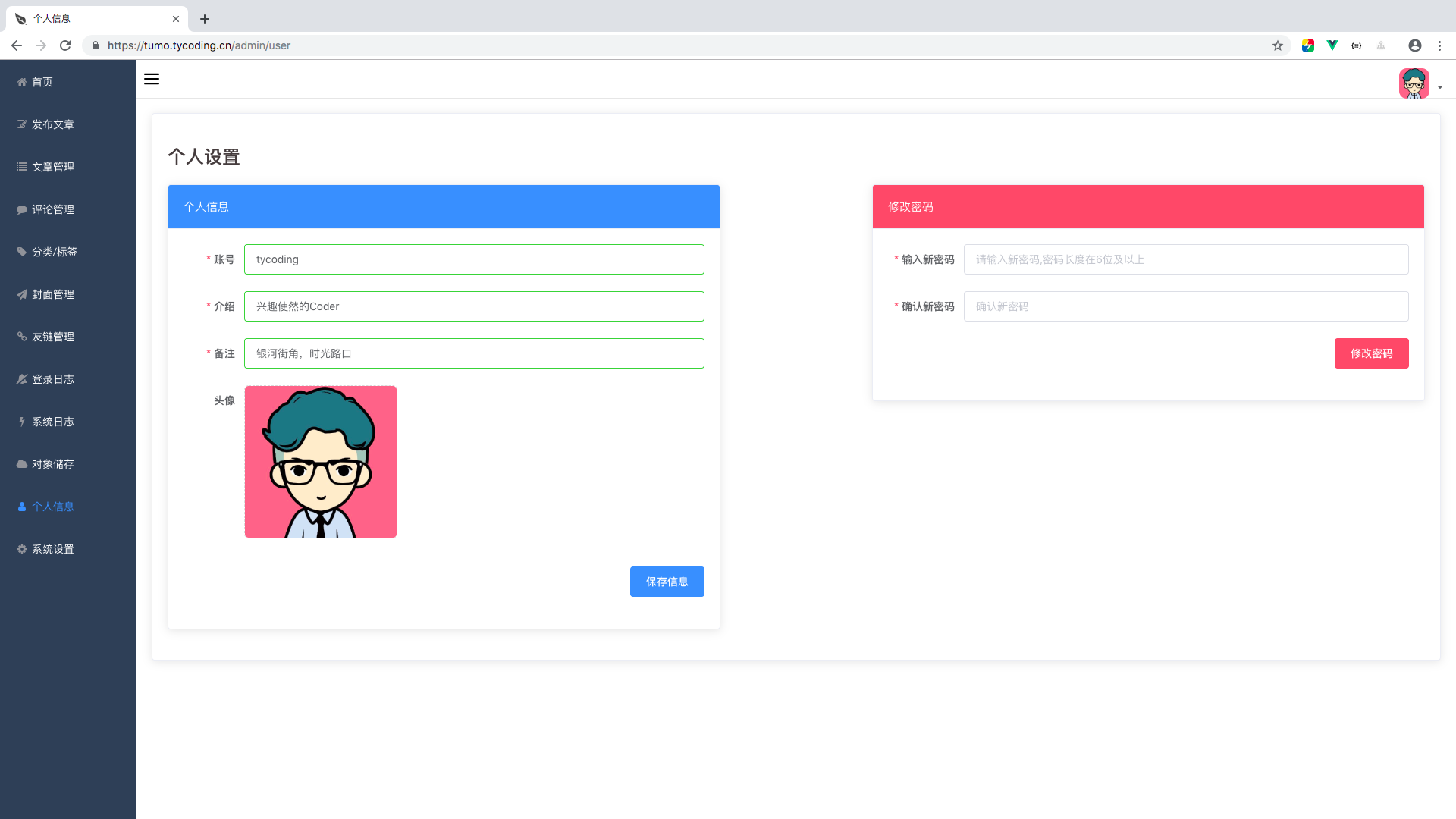This screenshot has width=1456, height=819.
Task: Click the paper plane icon beside 封面管理
Action: click(22, 294)
